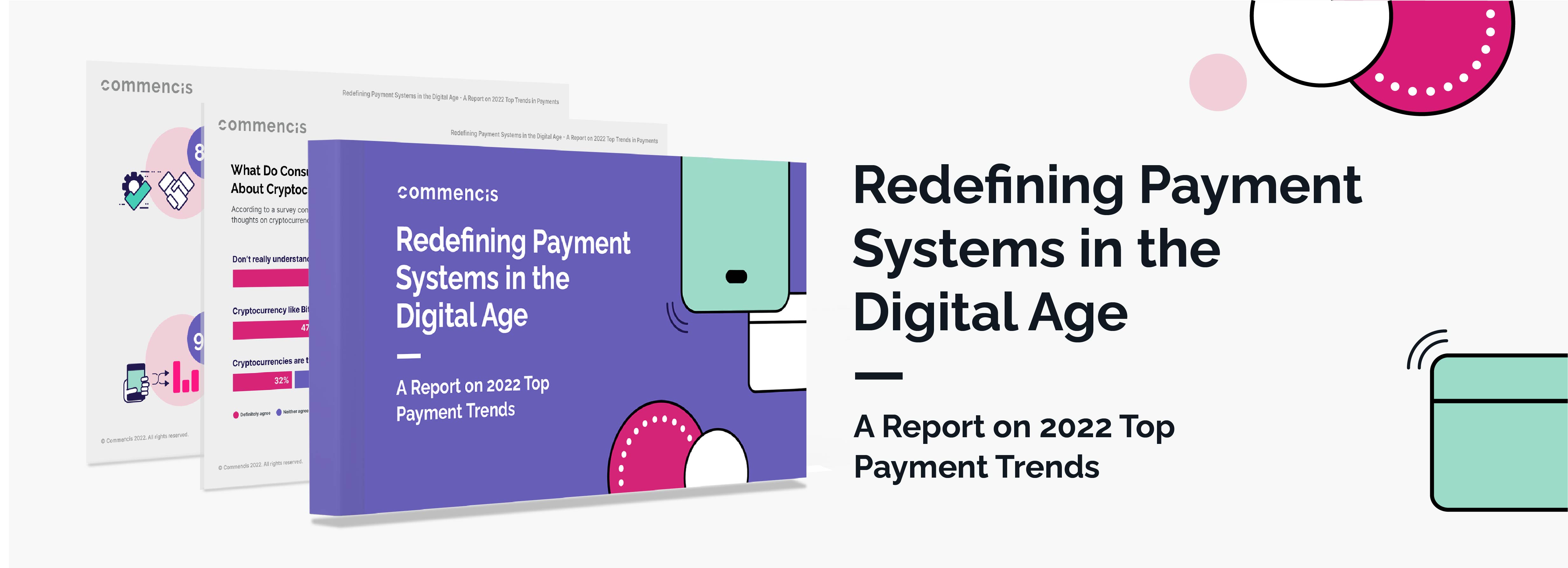Click the commencis logo on middle page
The height and width of the screenshot is (568, 1568).
[262, 125]
